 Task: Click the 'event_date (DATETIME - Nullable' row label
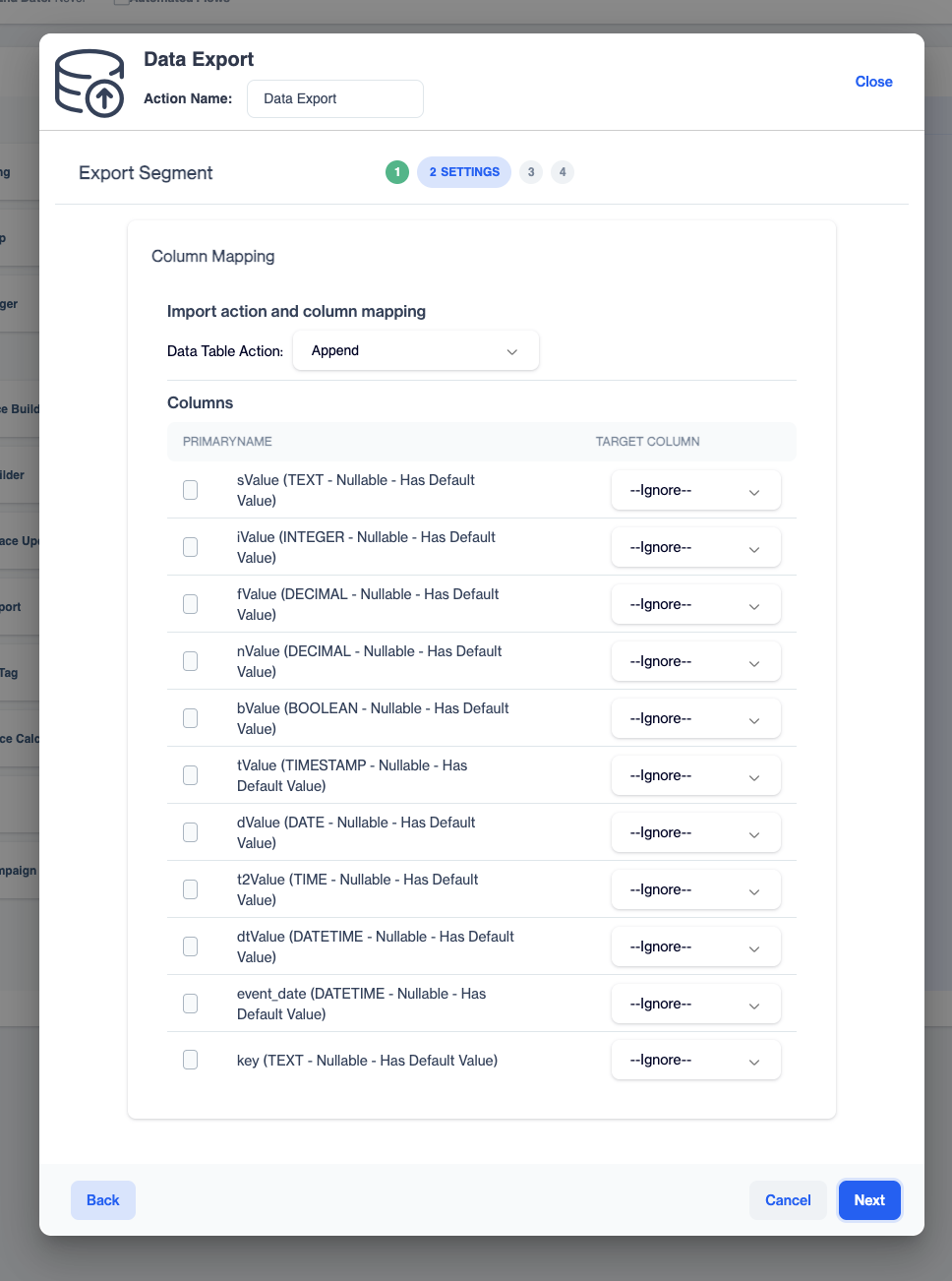pos(362,1004)
